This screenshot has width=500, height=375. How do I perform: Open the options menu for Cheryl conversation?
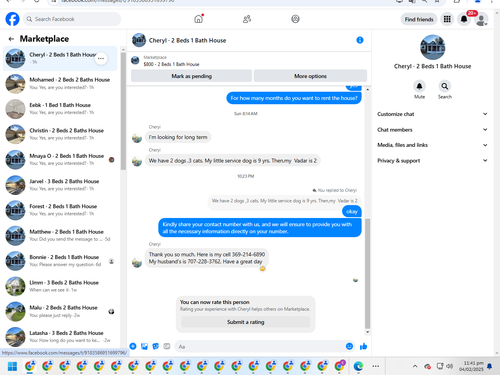click(x=101, y=58)
